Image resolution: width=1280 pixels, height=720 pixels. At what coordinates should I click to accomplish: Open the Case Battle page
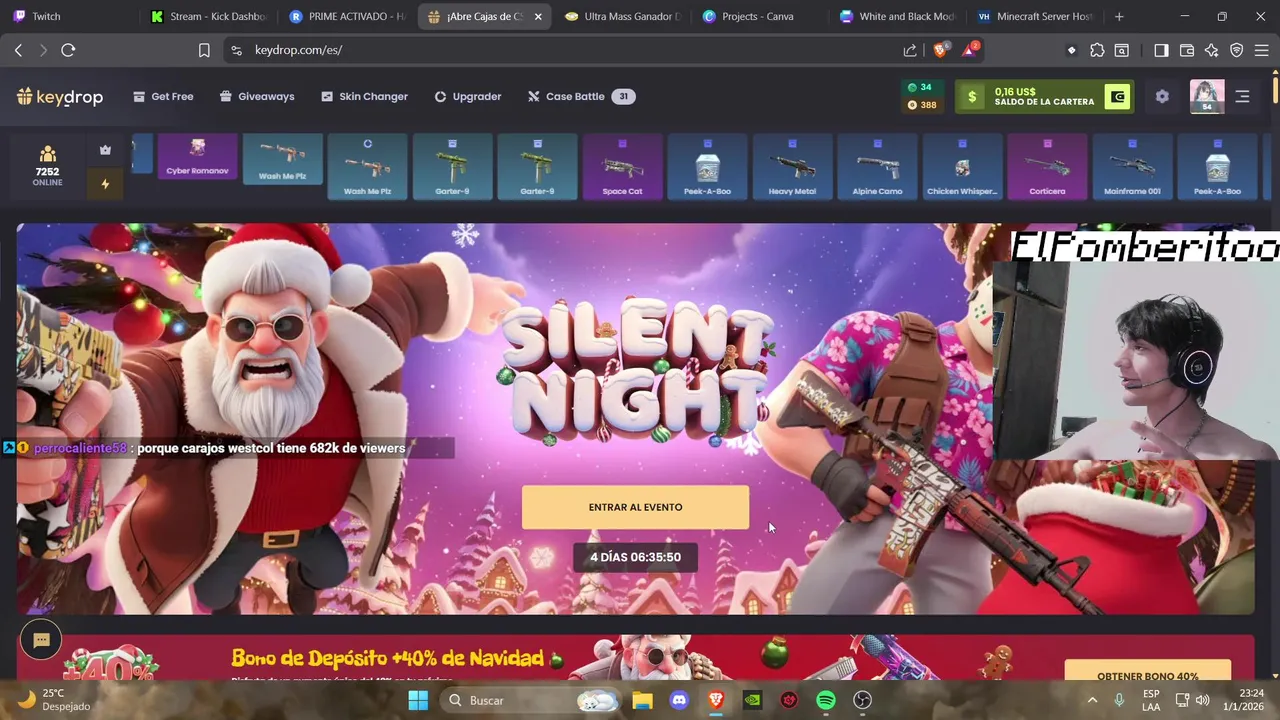(x=581, y=97)
